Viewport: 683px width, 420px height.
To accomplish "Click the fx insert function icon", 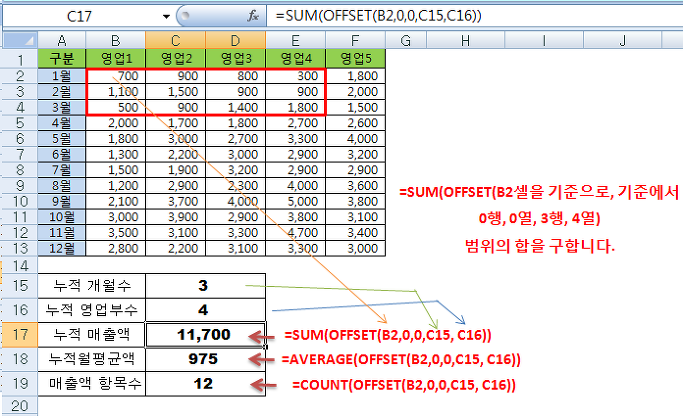I will (253, 16).
